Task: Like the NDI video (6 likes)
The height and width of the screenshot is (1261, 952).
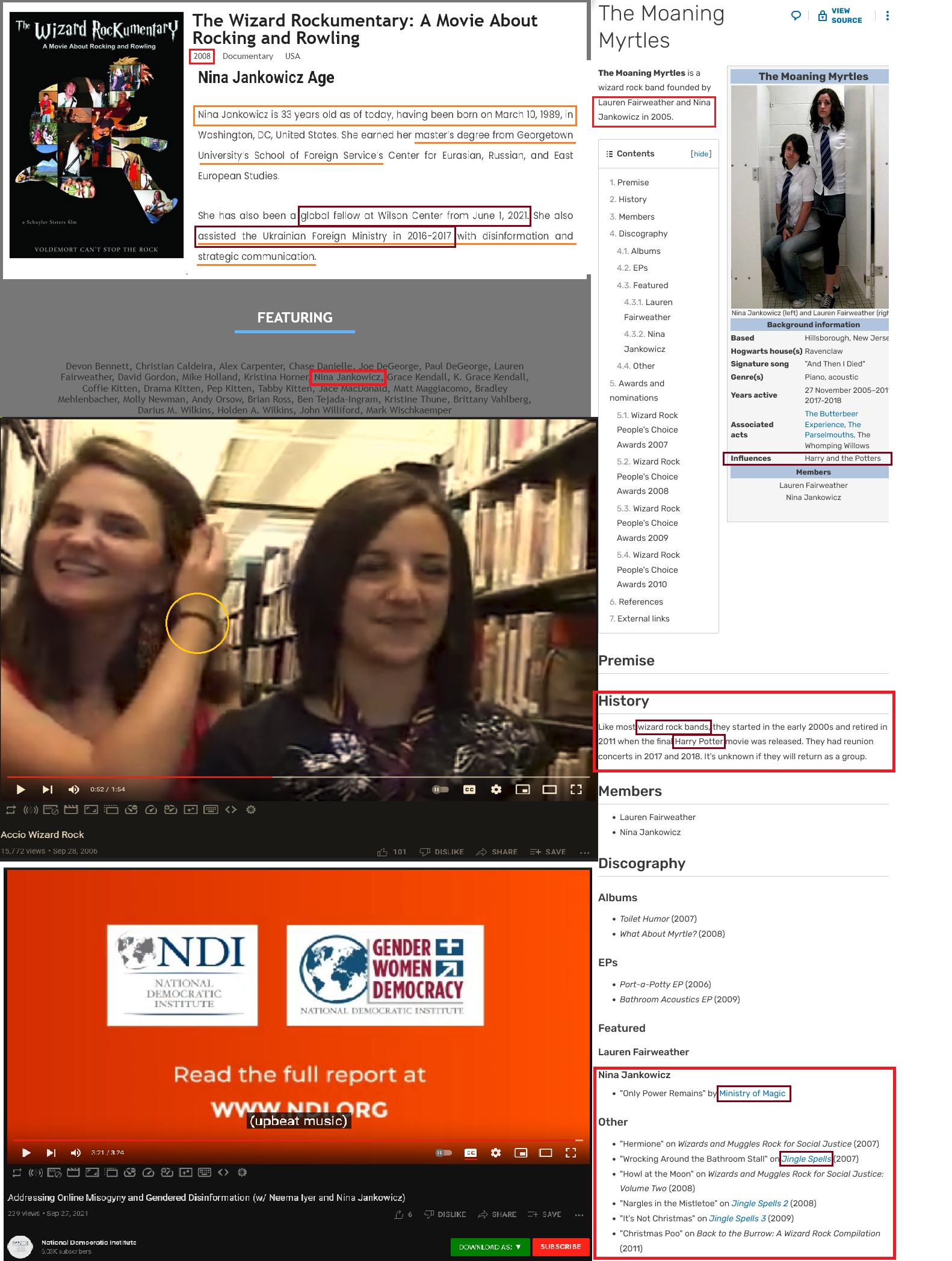Action: point(403,1215)
